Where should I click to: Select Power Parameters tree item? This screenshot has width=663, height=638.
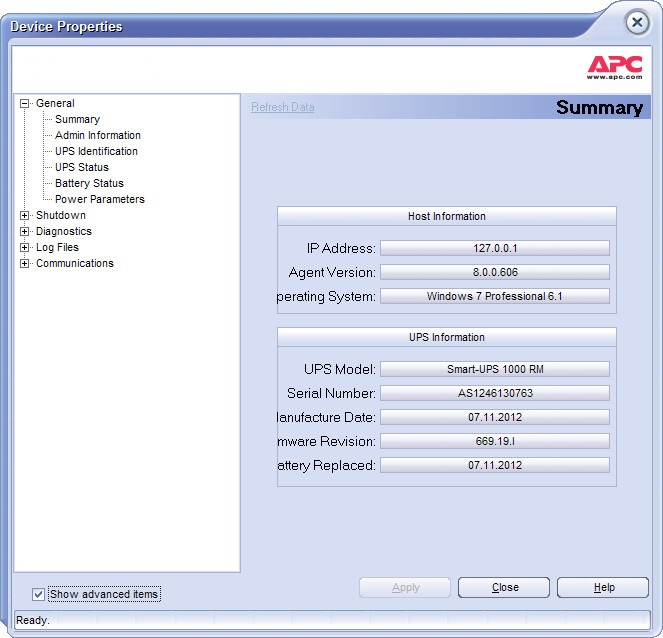pos(100,200)
